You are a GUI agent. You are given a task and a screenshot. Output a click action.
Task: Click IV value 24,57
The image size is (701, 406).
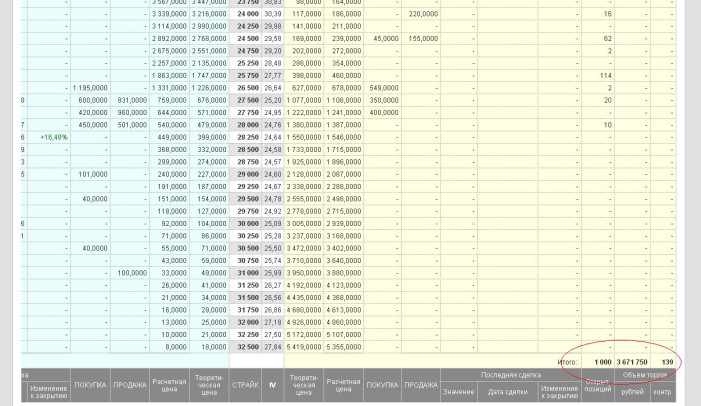coord(273,162)
